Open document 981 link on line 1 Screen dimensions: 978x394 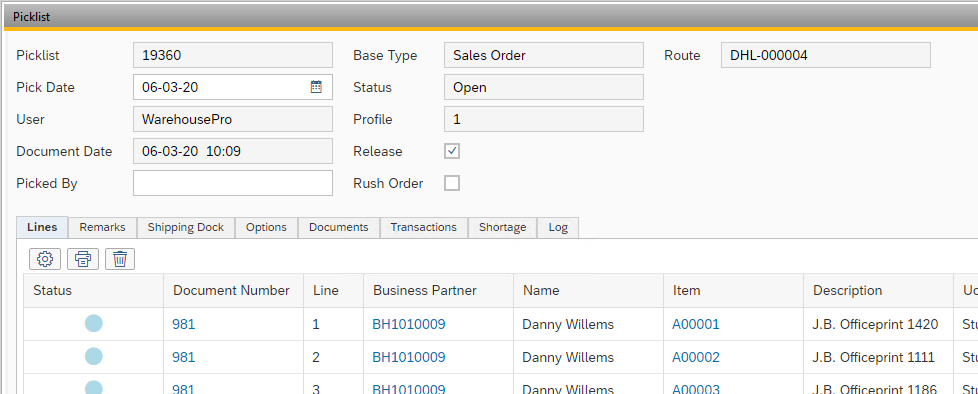pyautogui.click(x=183, y=324)
